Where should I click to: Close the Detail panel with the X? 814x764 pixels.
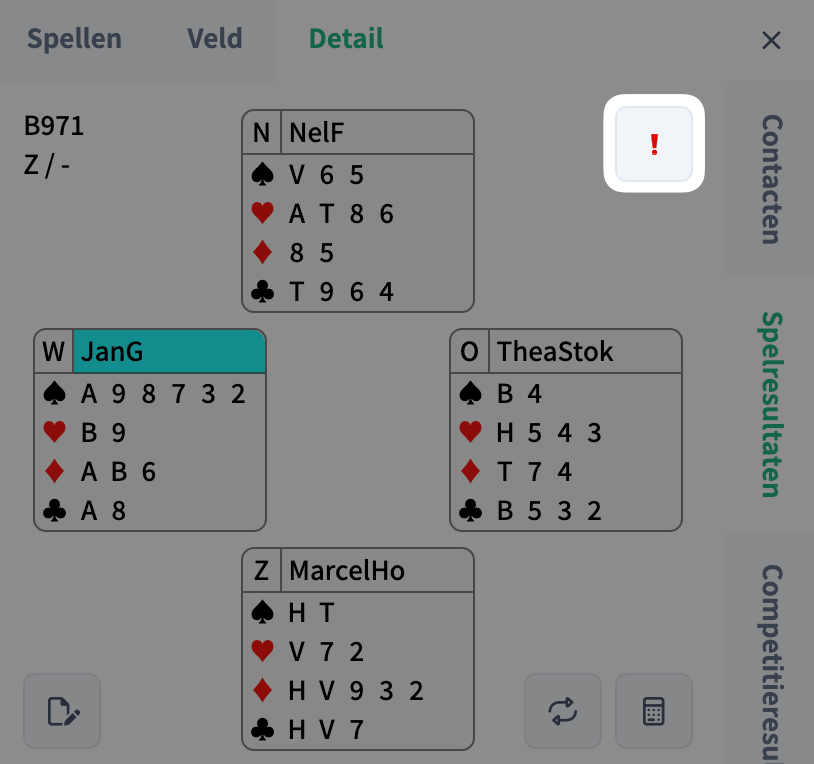coord(770,40)
